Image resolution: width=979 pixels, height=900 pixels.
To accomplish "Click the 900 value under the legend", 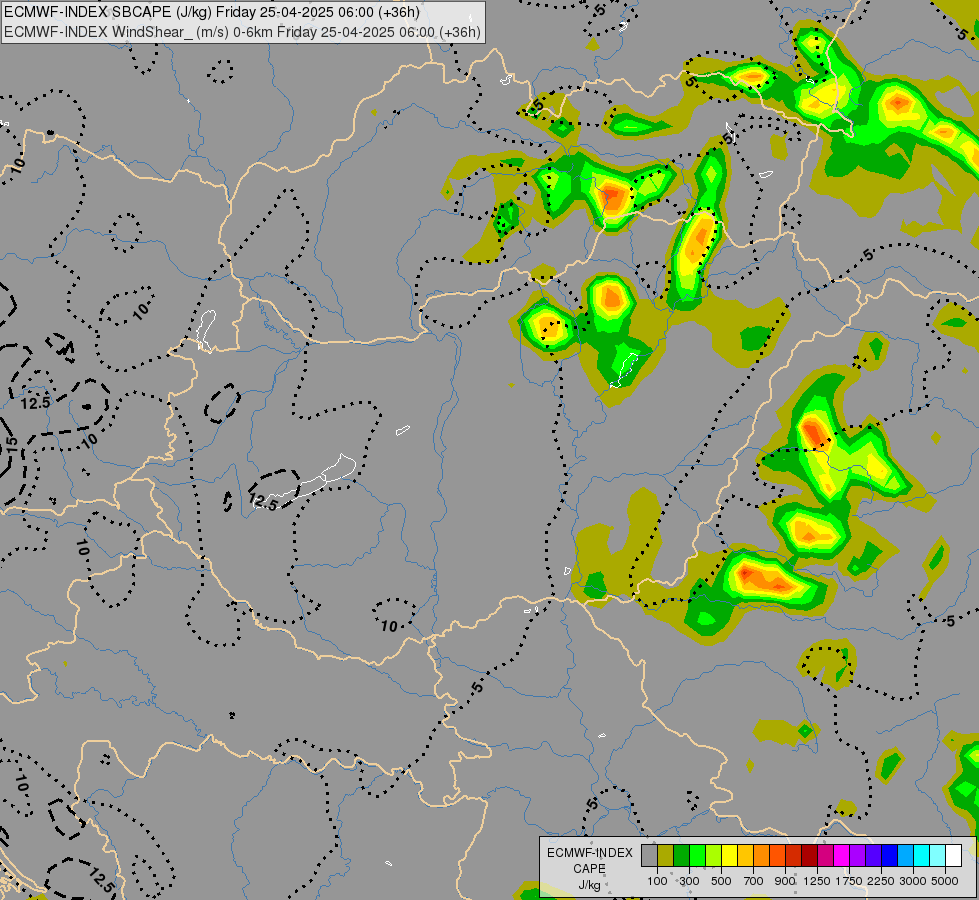I will (785, 881).
